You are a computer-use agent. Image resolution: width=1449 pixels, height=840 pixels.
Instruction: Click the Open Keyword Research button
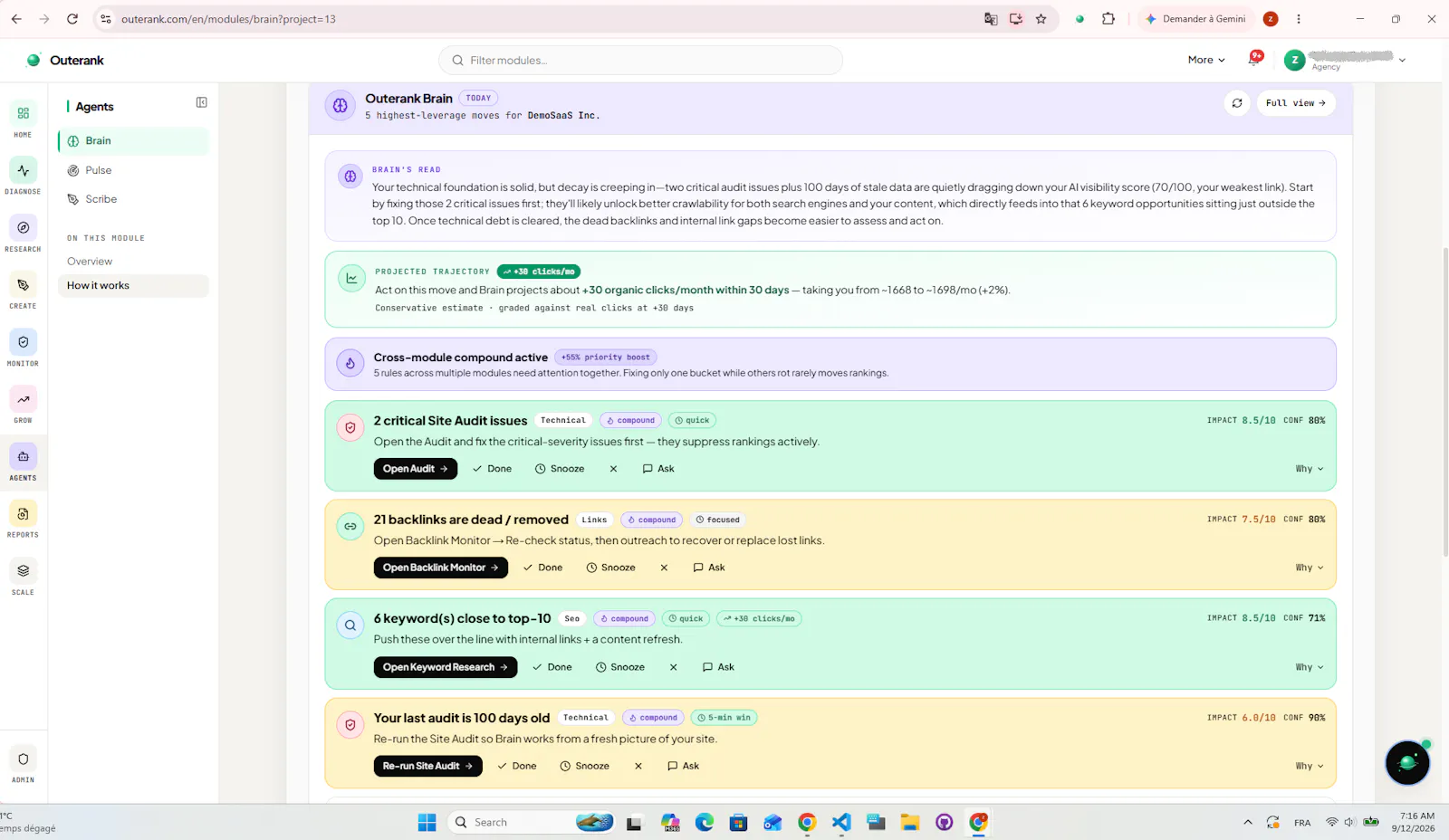click(445, 667)
